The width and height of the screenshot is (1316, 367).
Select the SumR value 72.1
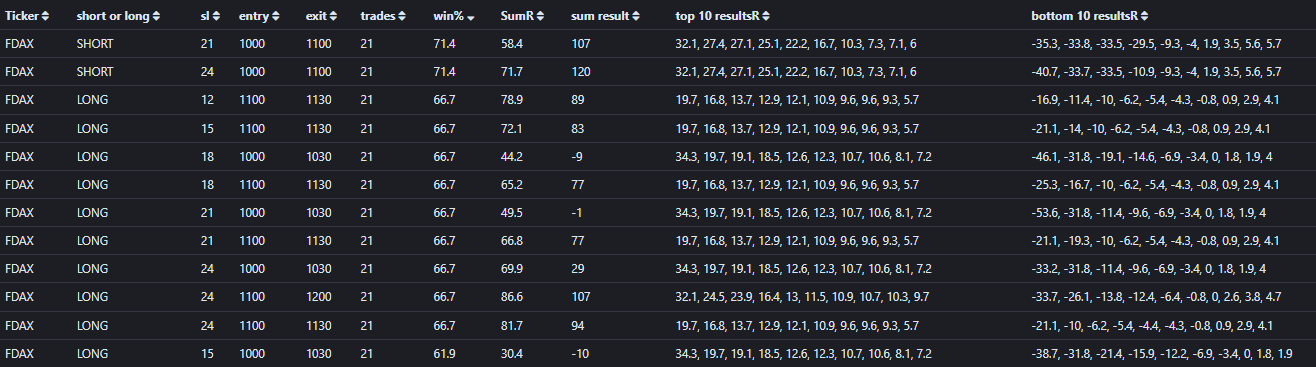512,128
